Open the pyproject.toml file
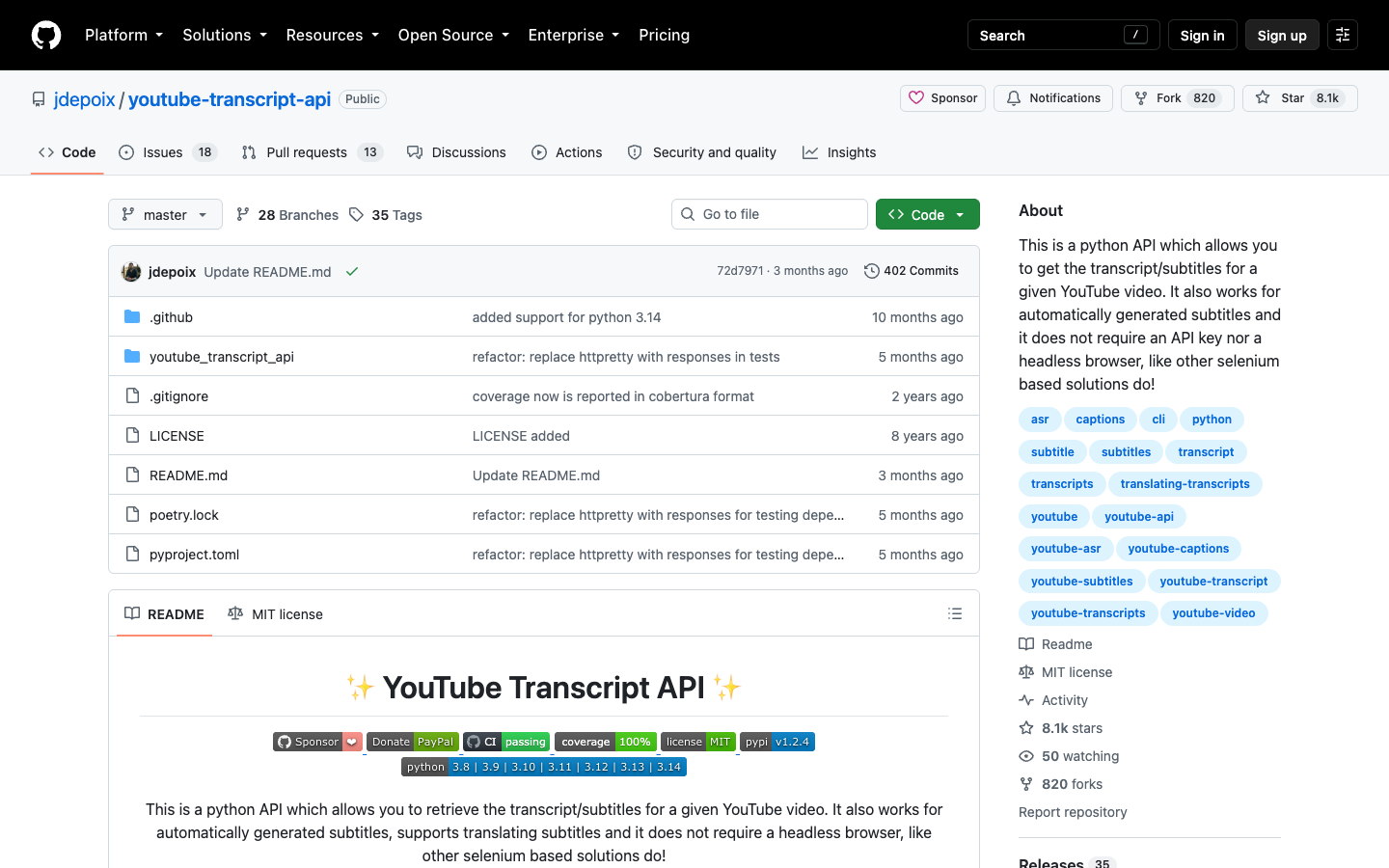 [194, 555]
